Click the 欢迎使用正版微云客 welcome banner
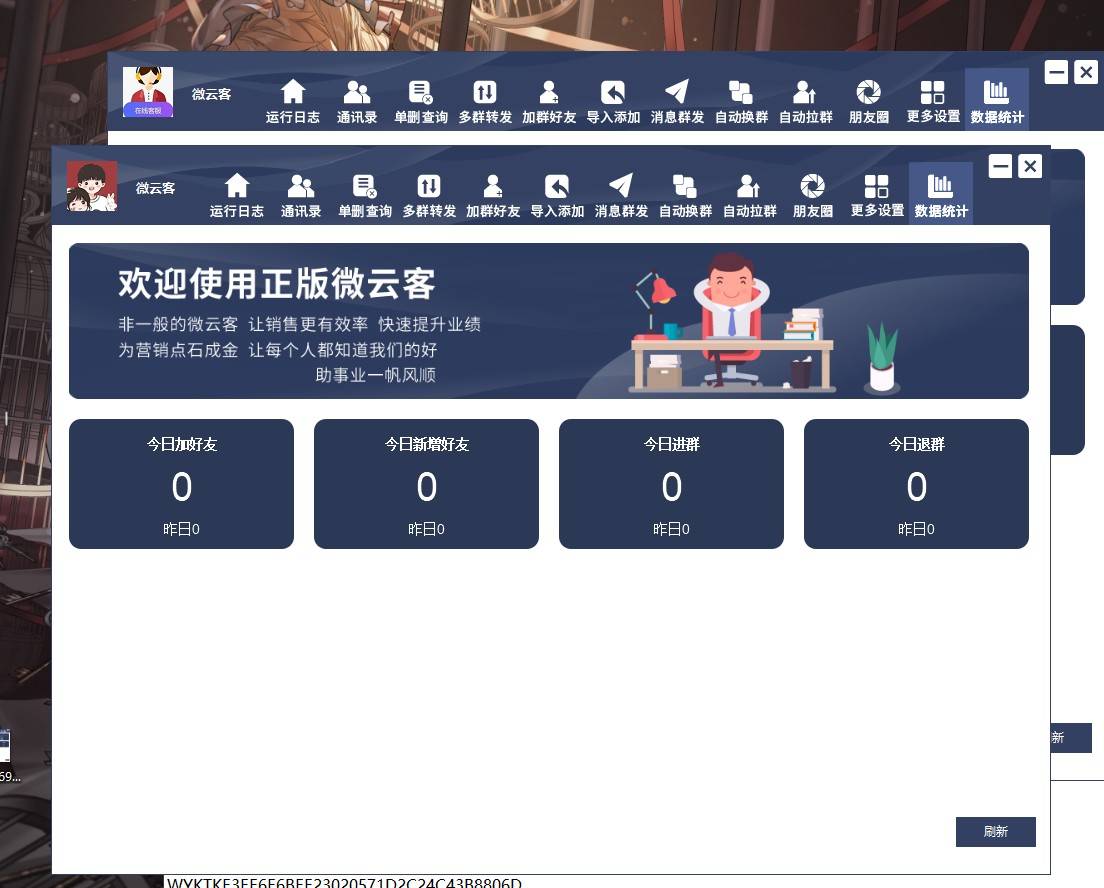Screen dimensions: 1104x888 [548, 321]
